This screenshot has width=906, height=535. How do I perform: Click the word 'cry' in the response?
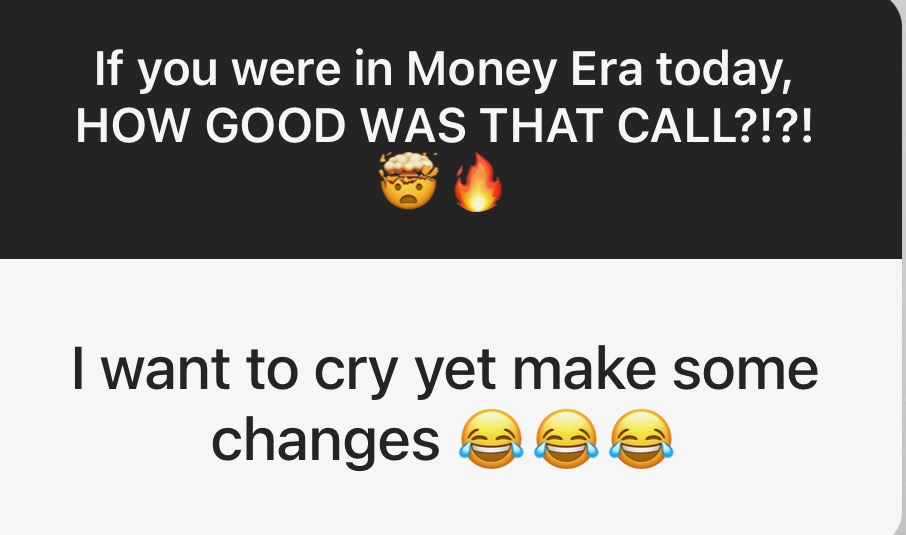coord(356,372)
